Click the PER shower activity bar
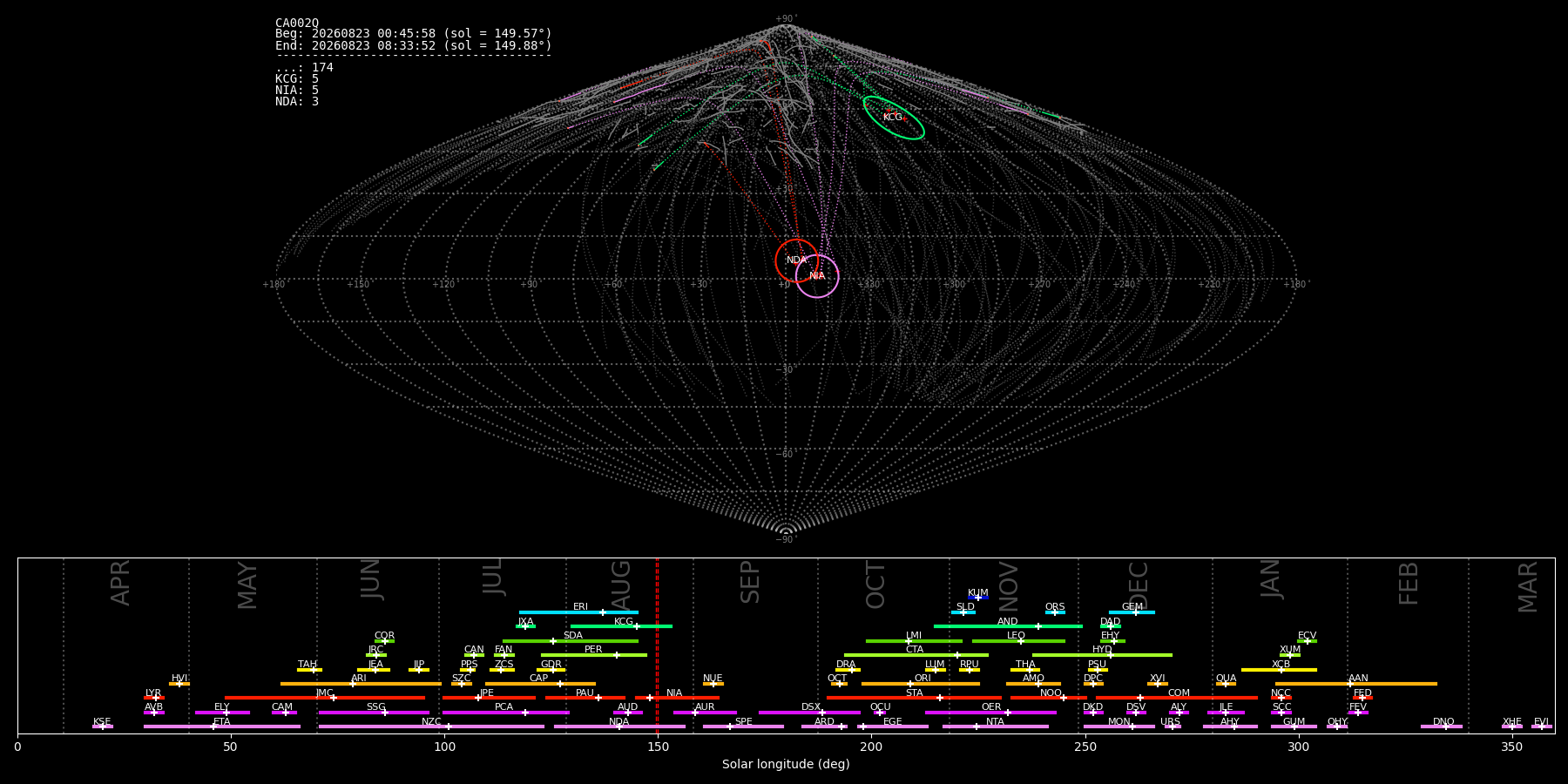 (594, 655)
